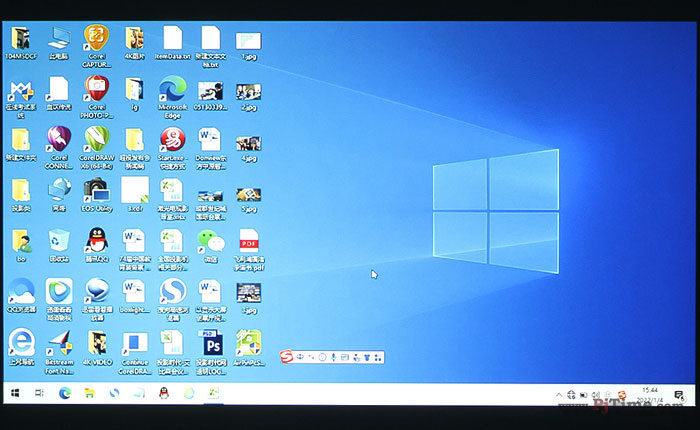Image resolution: width=700 pixels, height=430 pixels.
Task: Select the red Start.exe shortcut icon
Action: click(172, 139)
